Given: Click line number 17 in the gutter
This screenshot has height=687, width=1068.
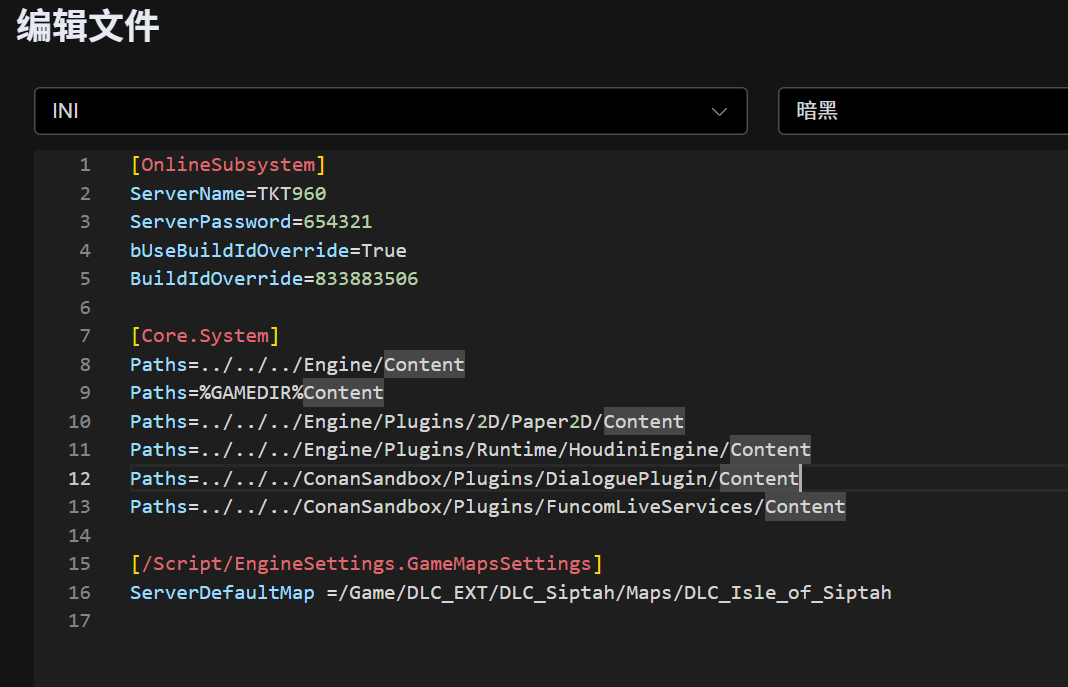Looking at the screenshot, I should coord(79,621).
